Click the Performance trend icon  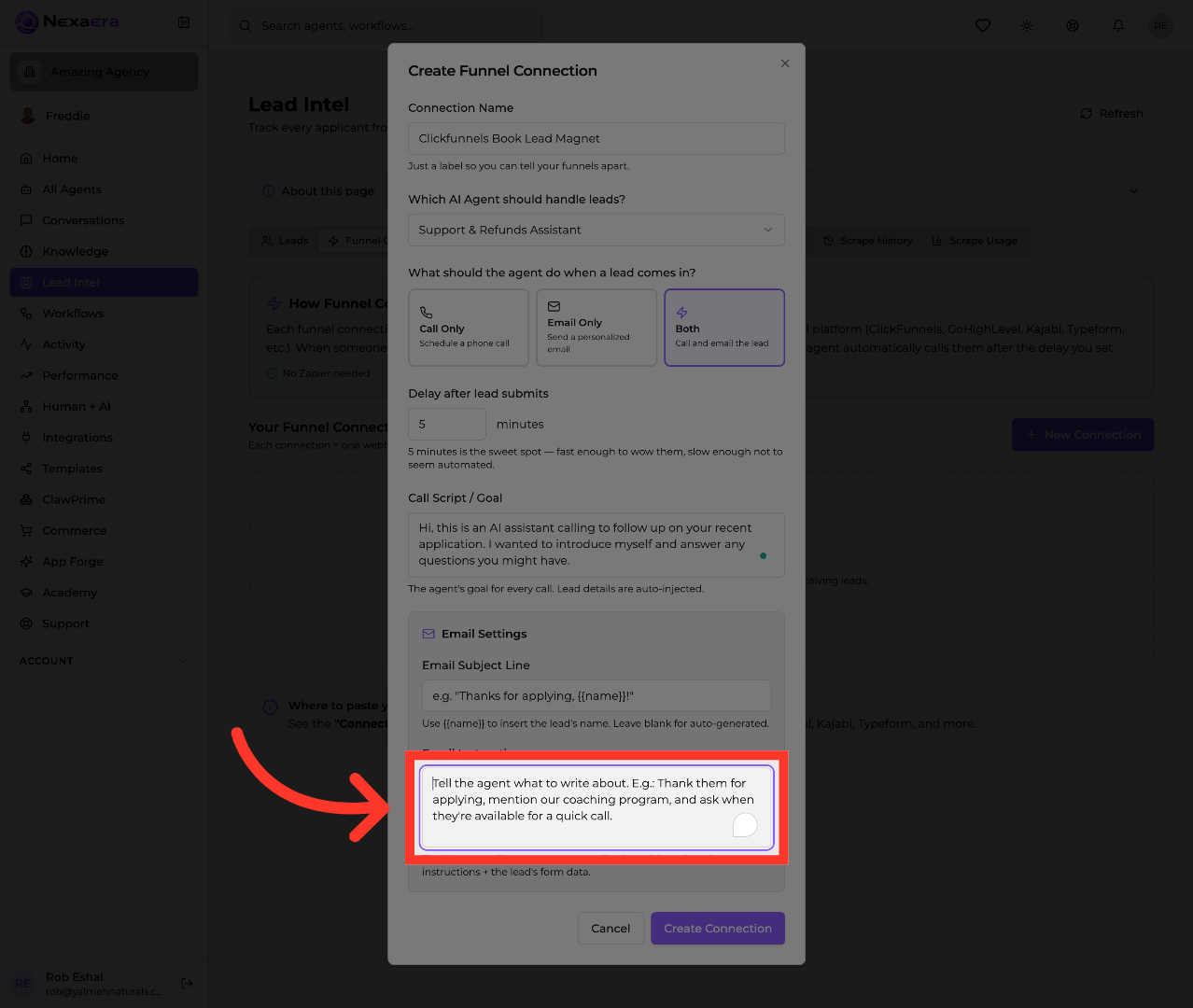point(26,375)
